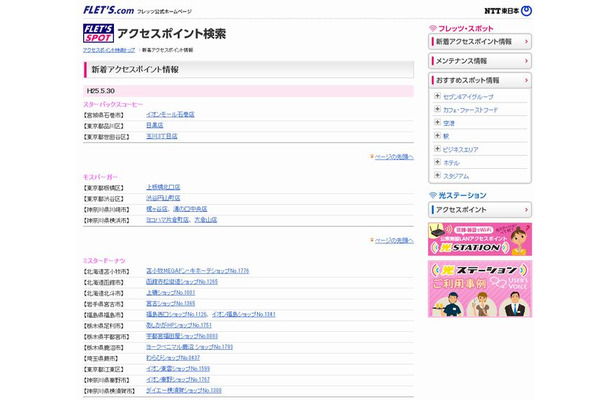Expand the ホテル plus icon

[x=437, y=162]
